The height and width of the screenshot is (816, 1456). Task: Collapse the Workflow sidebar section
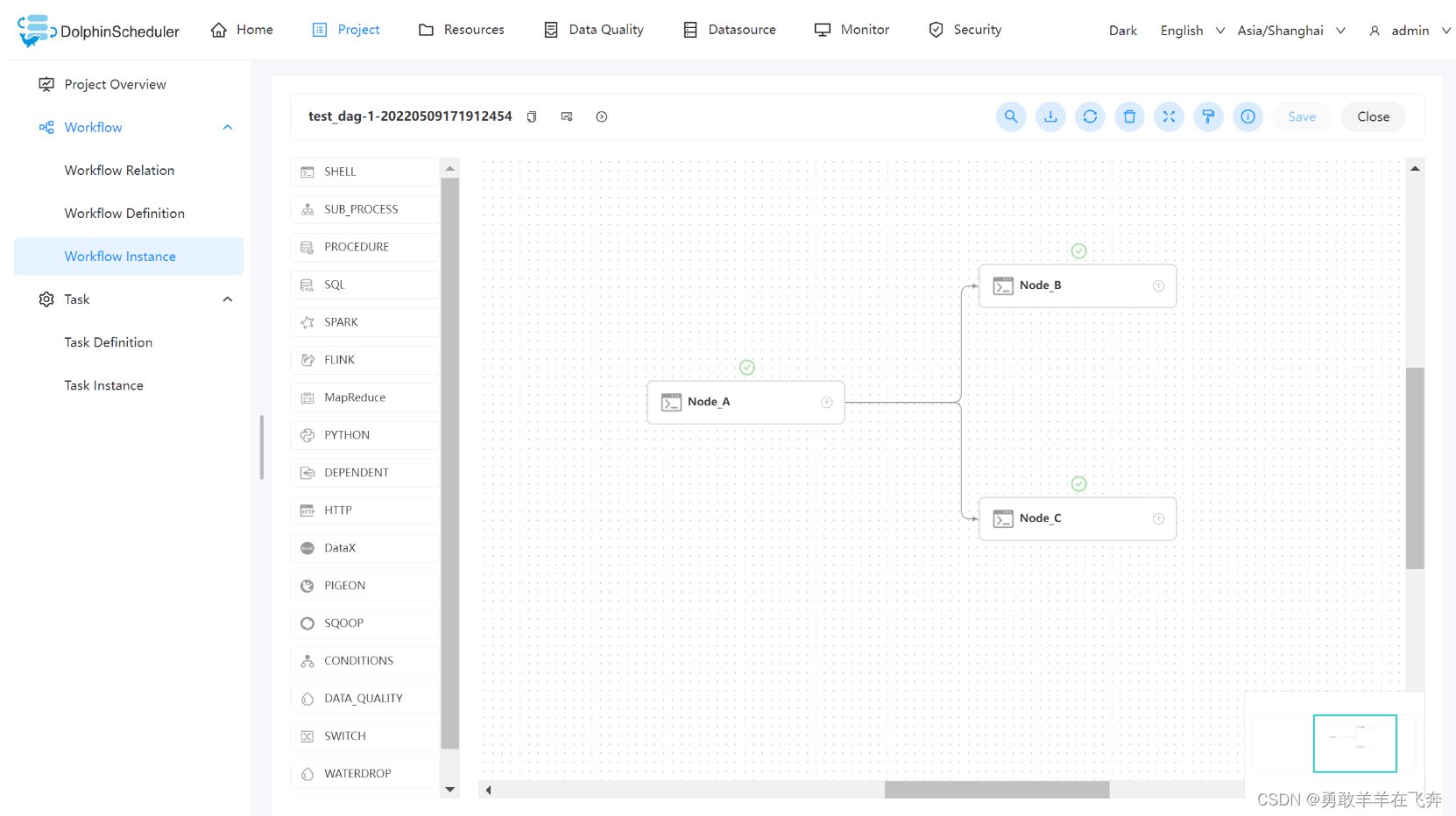point(228,128)
